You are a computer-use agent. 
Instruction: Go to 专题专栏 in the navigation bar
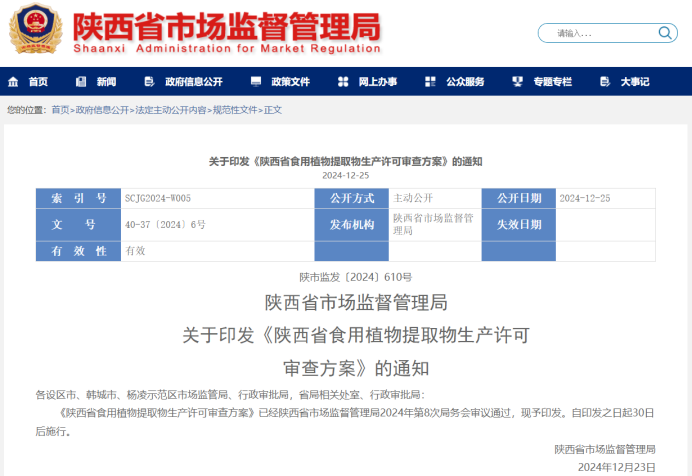point(552,82)
